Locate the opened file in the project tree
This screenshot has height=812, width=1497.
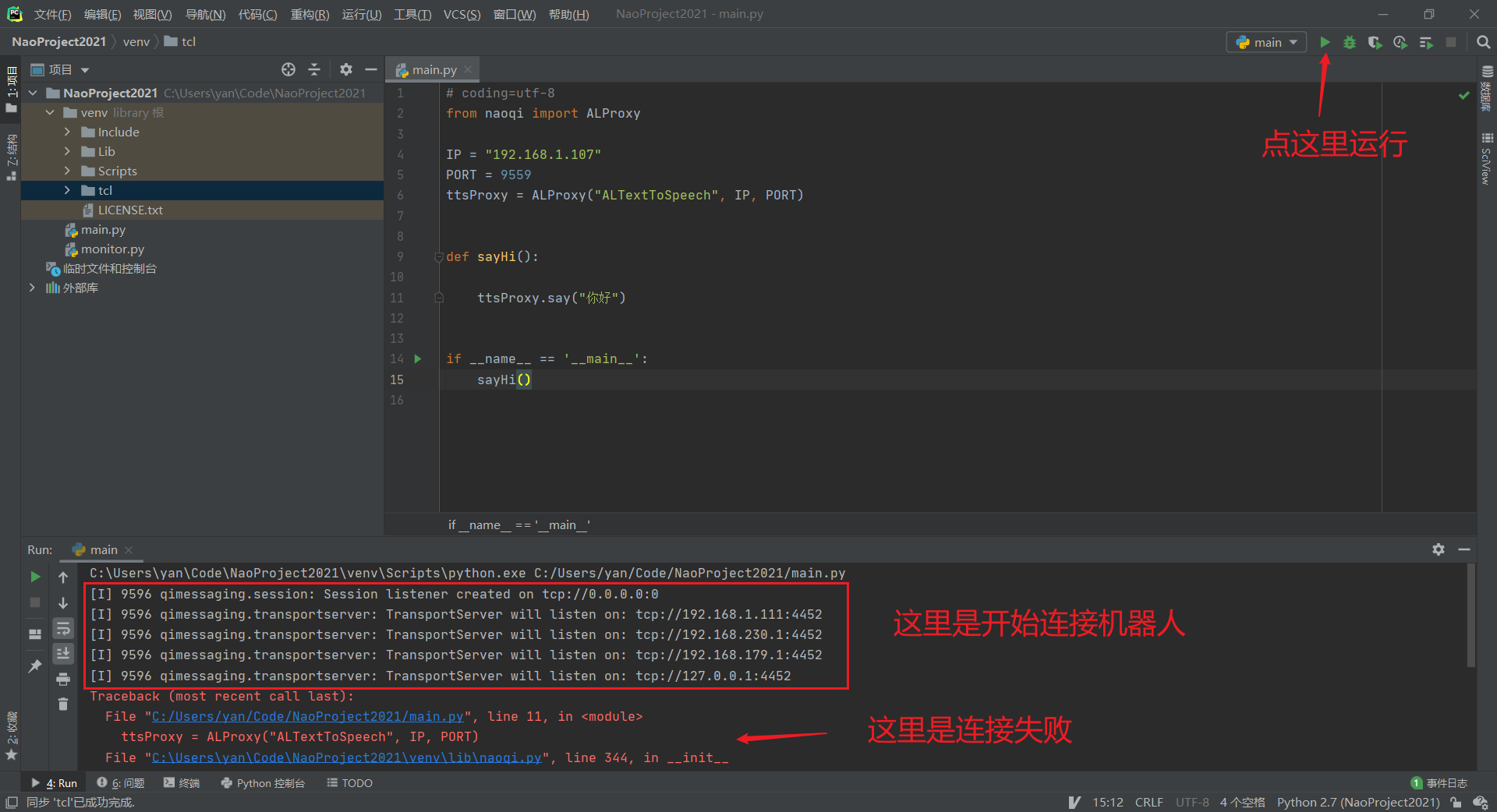click(288, 69)
